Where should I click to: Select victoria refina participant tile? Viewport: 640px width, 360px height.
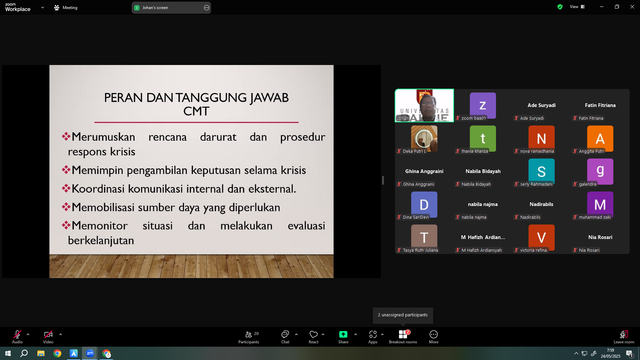(542, 238)
